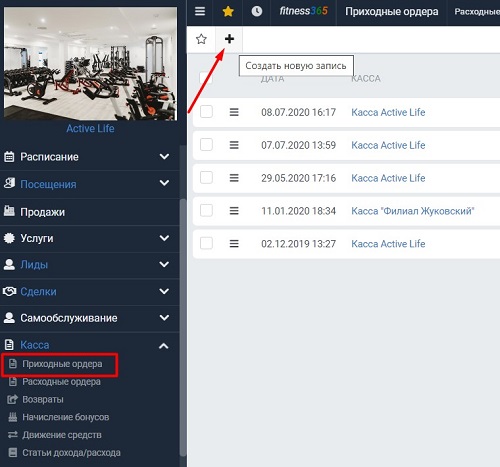The height and width of the screenshot is (467, 500).
Task: Click the Посещения sidebar icon
Action: (9, 183)
